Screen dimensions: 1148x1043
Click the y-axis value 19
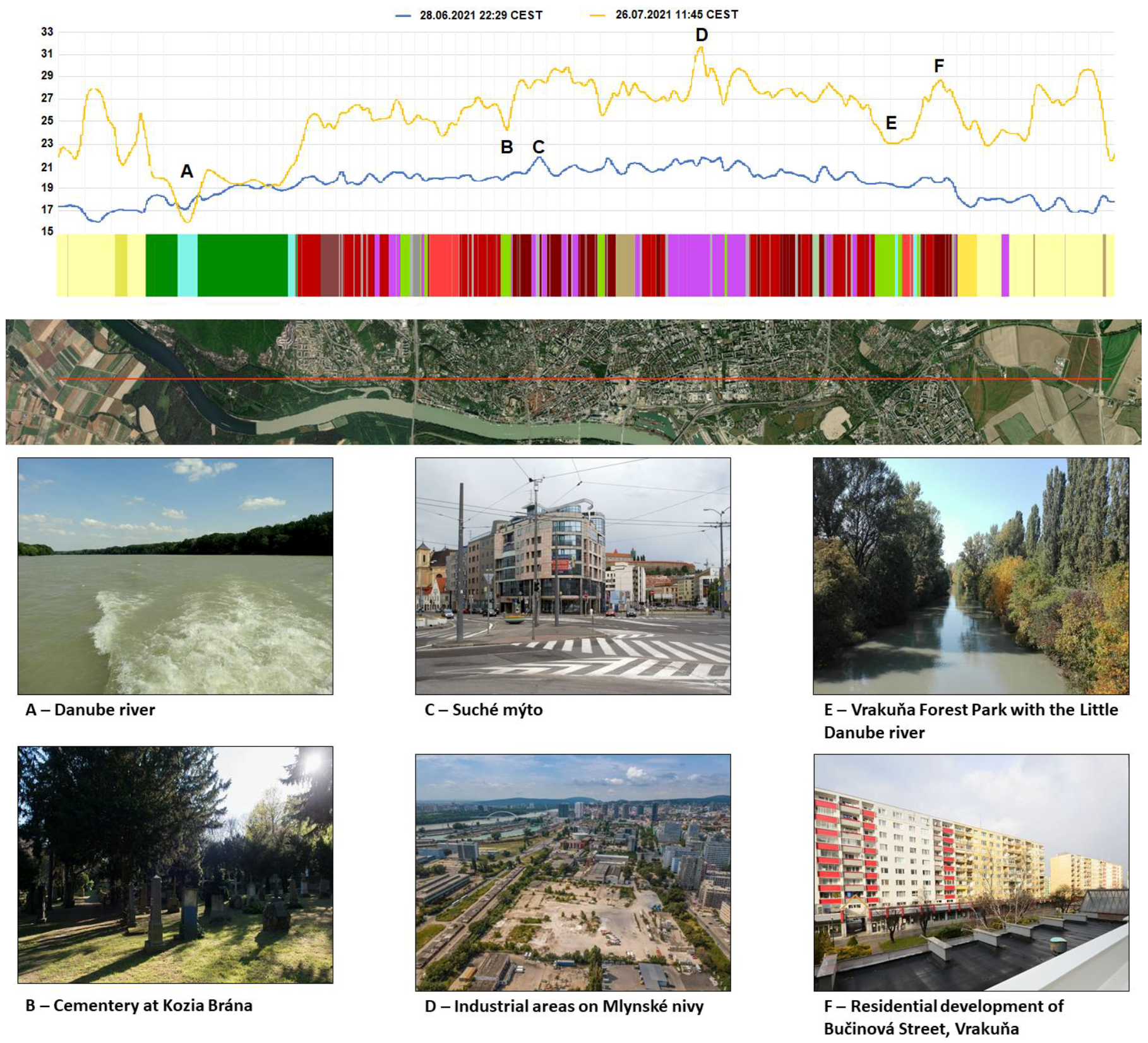tap(47, 188)
